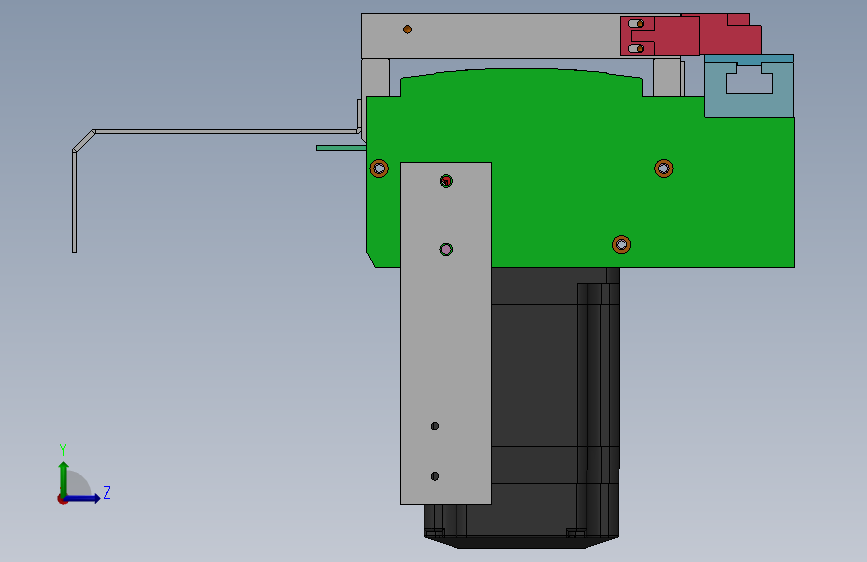Click the green Y axis arrow of the triad
This screenshot has width=867, height=562.
64,478
